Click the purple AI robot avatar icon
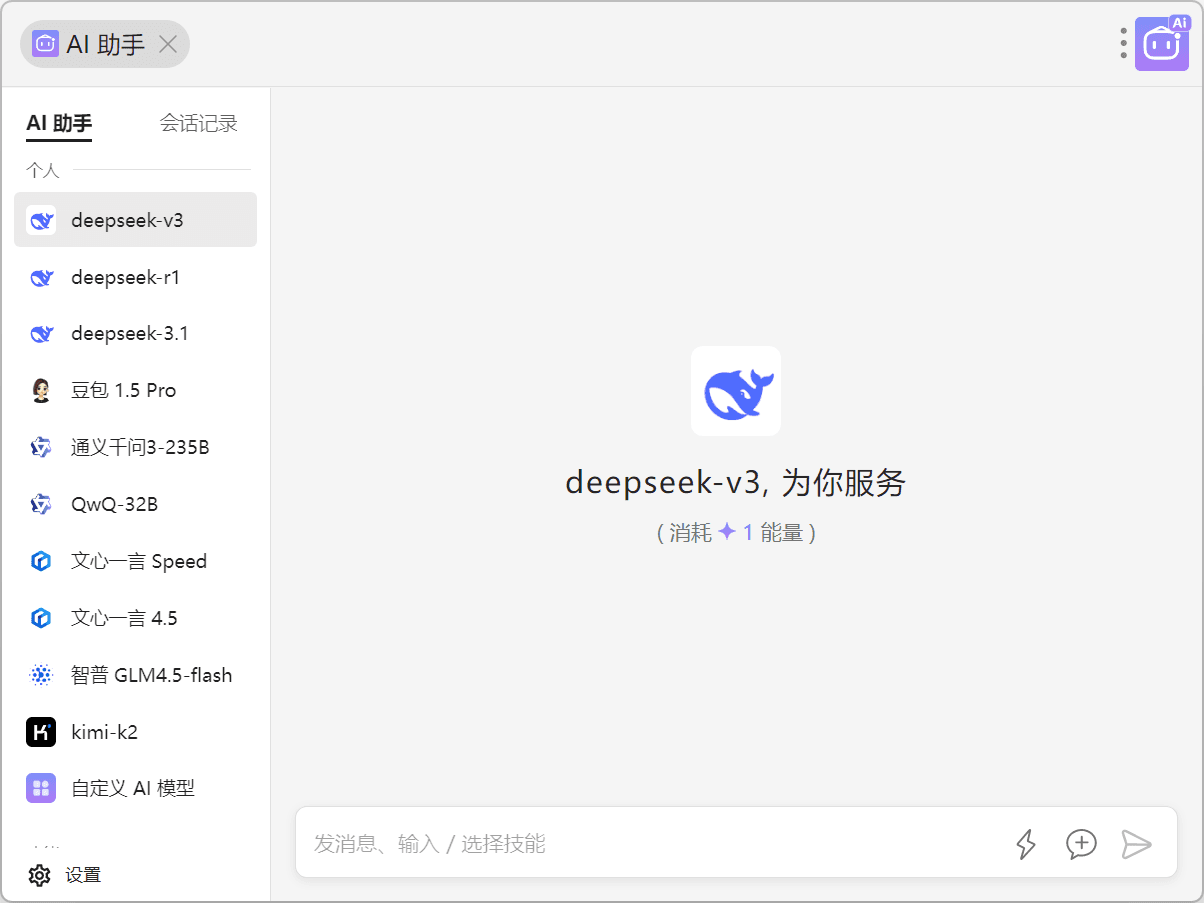This screenshot has height=903, width=1204. coord(1161,44)
